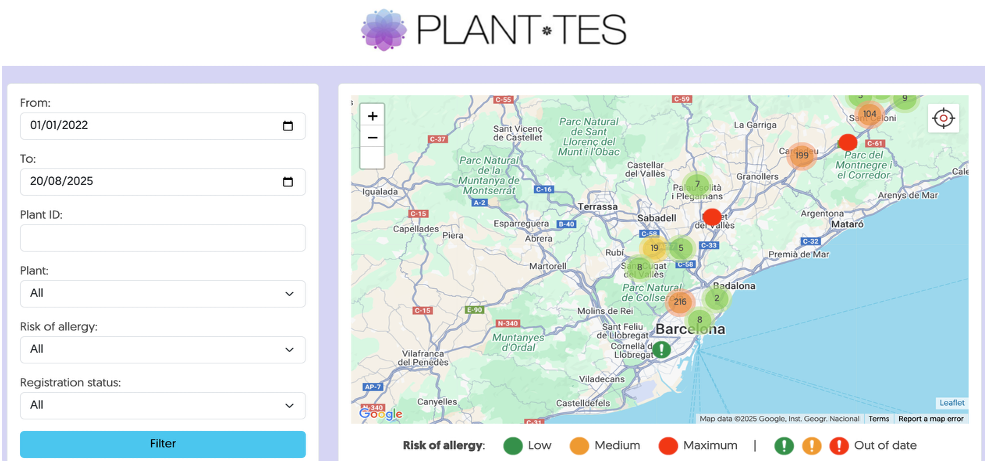Zoom out on the map
This screenshot has width=985, height=462.
(372, 138)
